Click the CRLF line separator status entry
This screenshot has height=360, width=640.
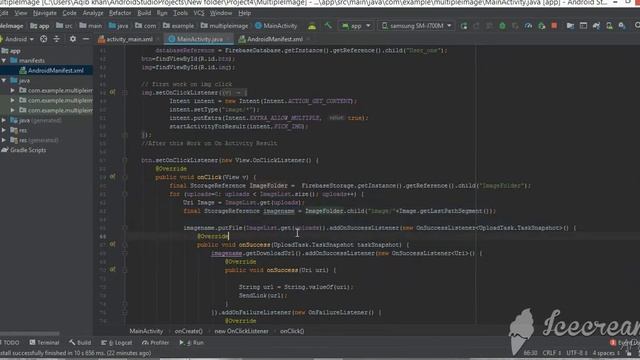552,353
